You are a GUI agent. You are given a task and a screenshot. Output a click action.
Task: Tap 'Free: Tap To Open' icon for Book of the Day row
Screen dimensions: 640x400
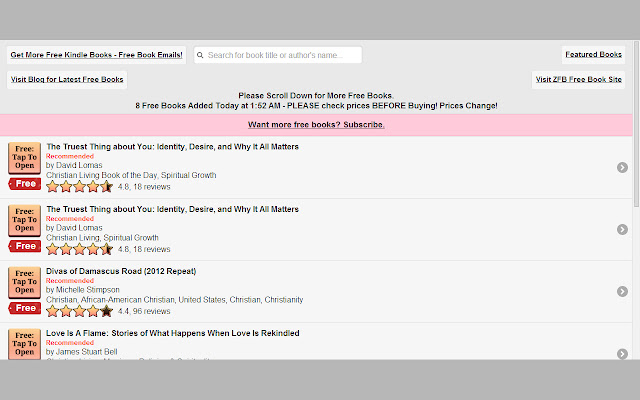(24, 158)
